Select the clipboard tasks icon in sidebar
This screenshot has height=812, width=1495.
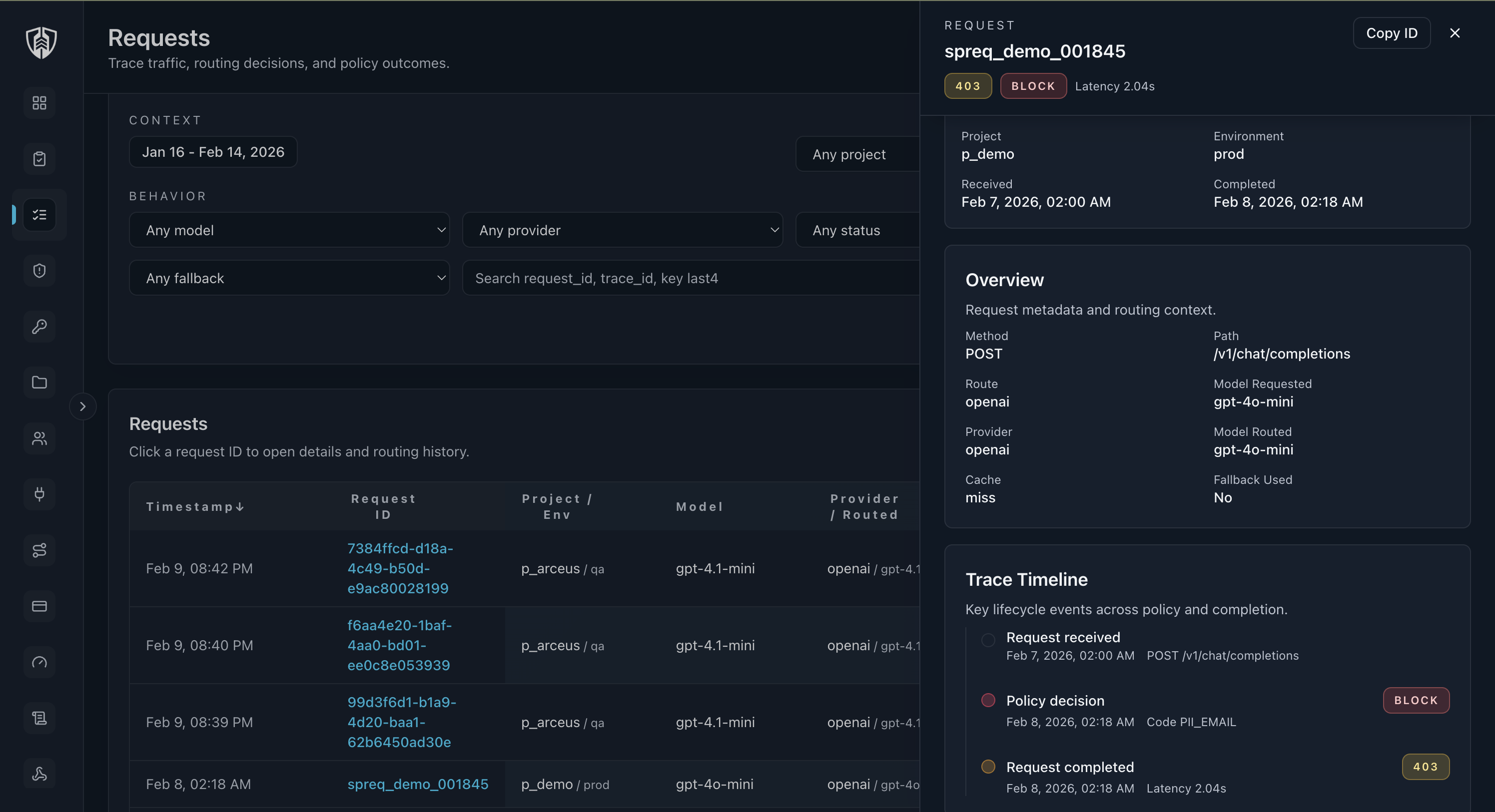pyautogui.click(x=39, y=158)
